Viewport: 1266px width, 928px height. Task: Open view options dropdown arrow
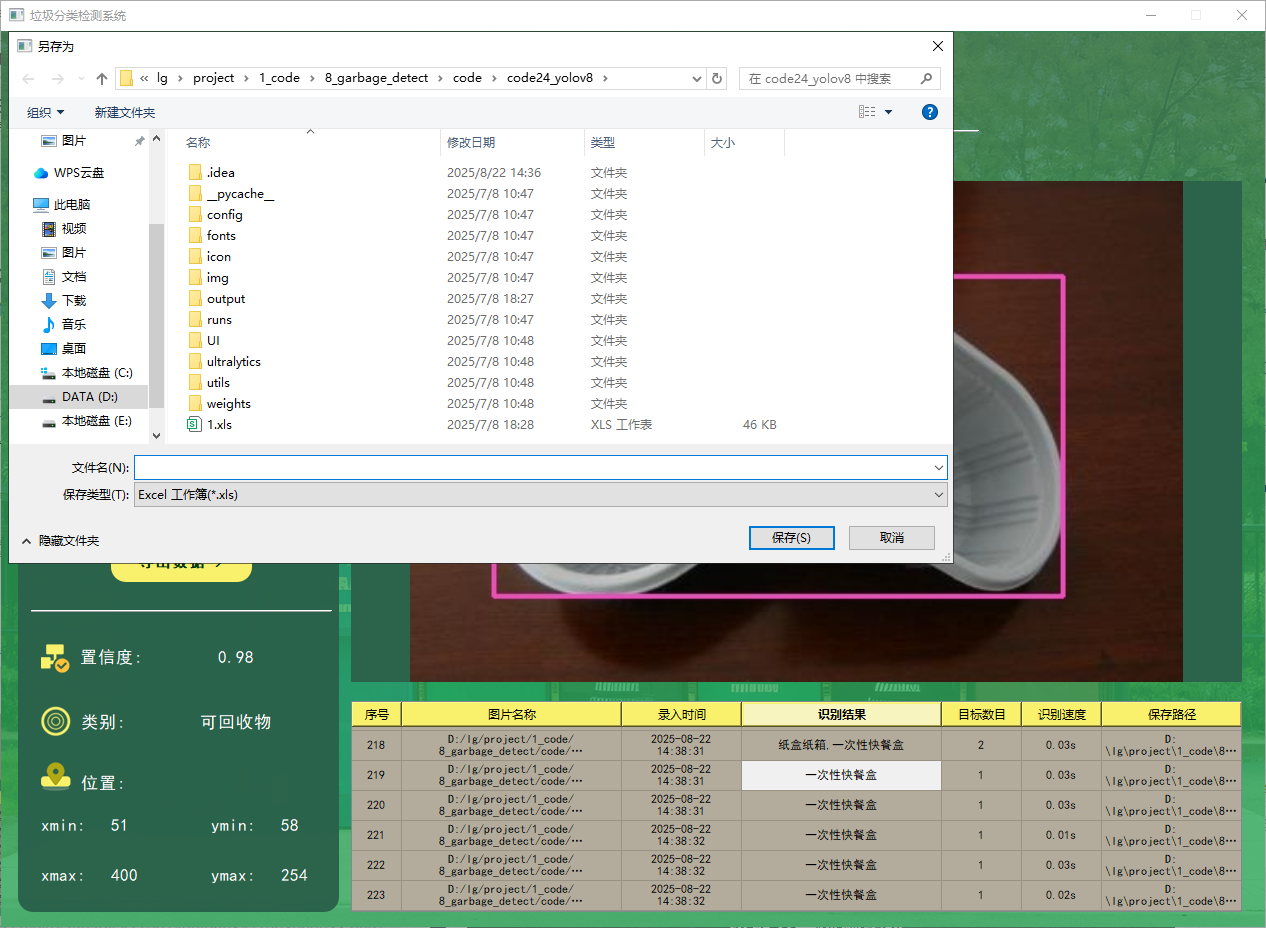point(888,112)
